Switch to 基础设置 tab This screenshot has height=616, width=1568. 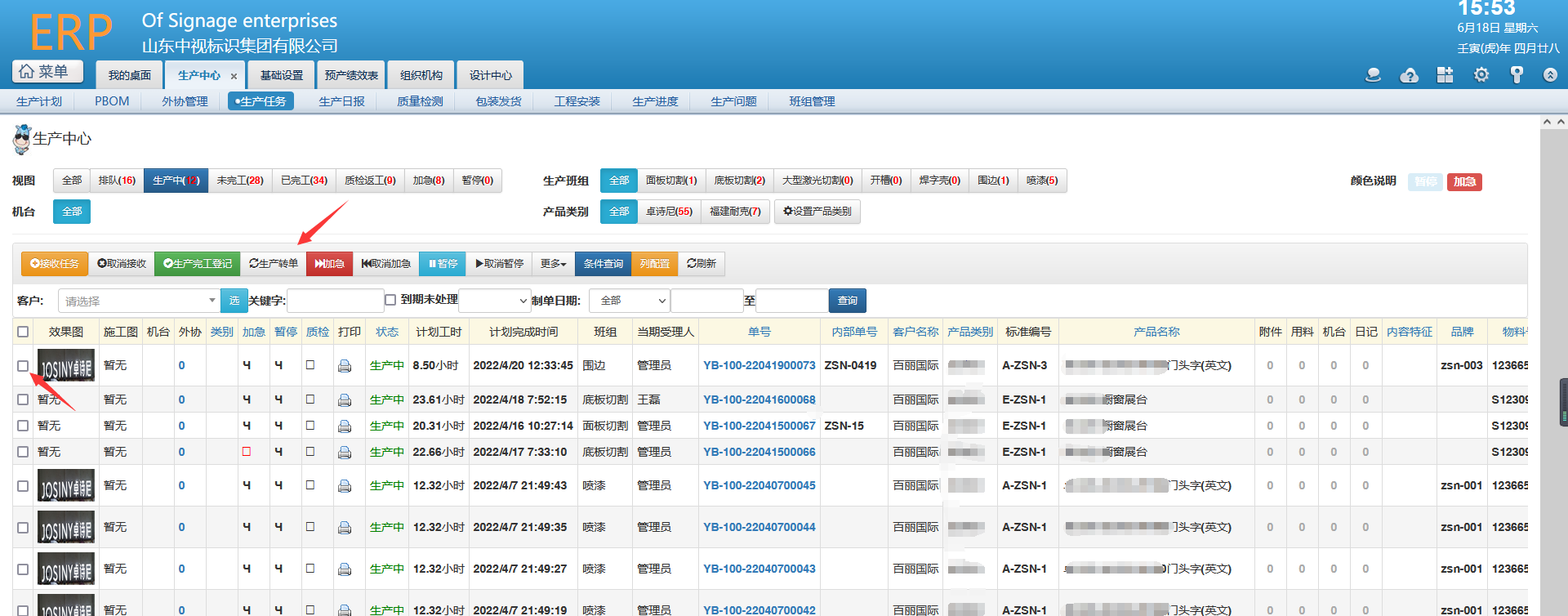(282, 75)
